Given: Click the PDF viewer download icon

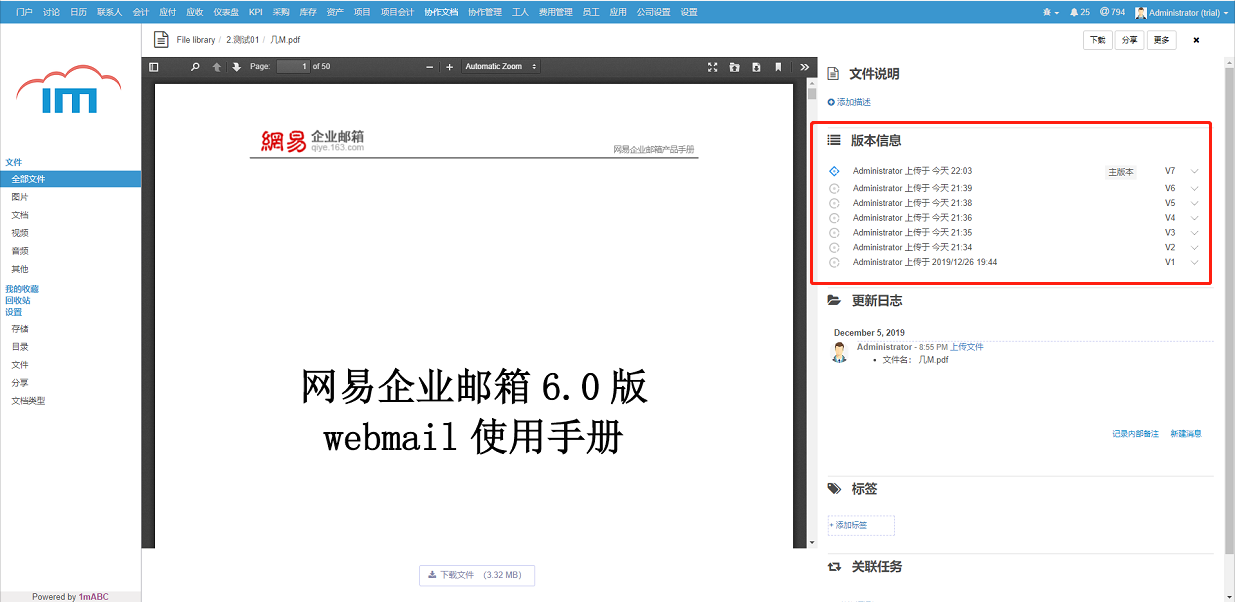Looking at the screenshot, I should click(756, 67).
